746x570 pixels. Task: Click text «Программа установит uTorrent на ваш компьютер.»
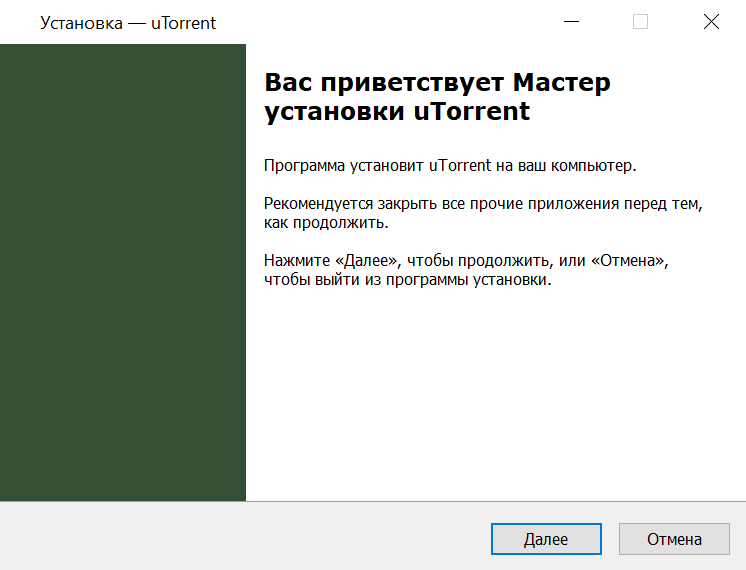450,166
